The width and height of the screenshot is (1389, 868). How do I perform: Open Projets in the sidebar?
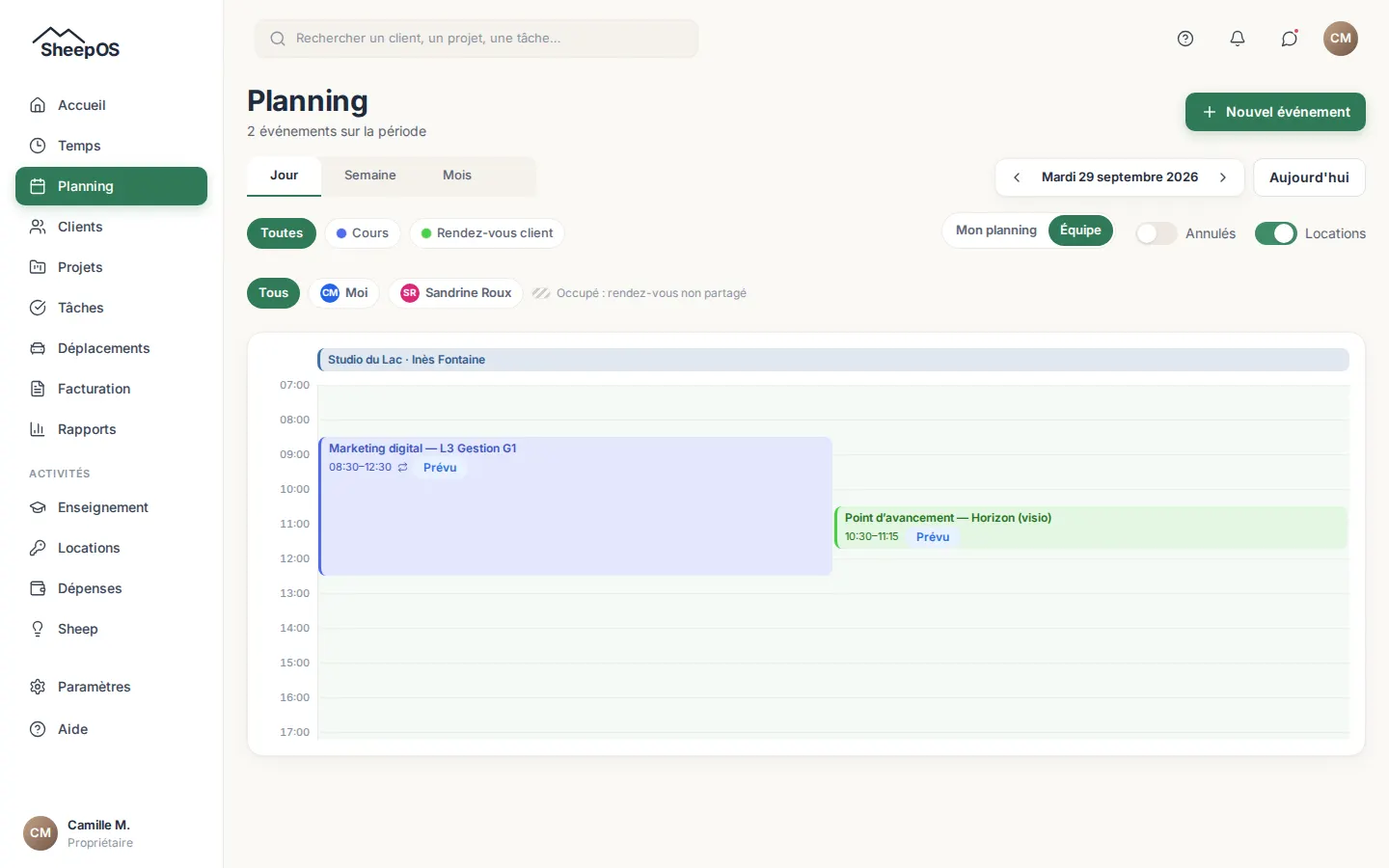111,267
